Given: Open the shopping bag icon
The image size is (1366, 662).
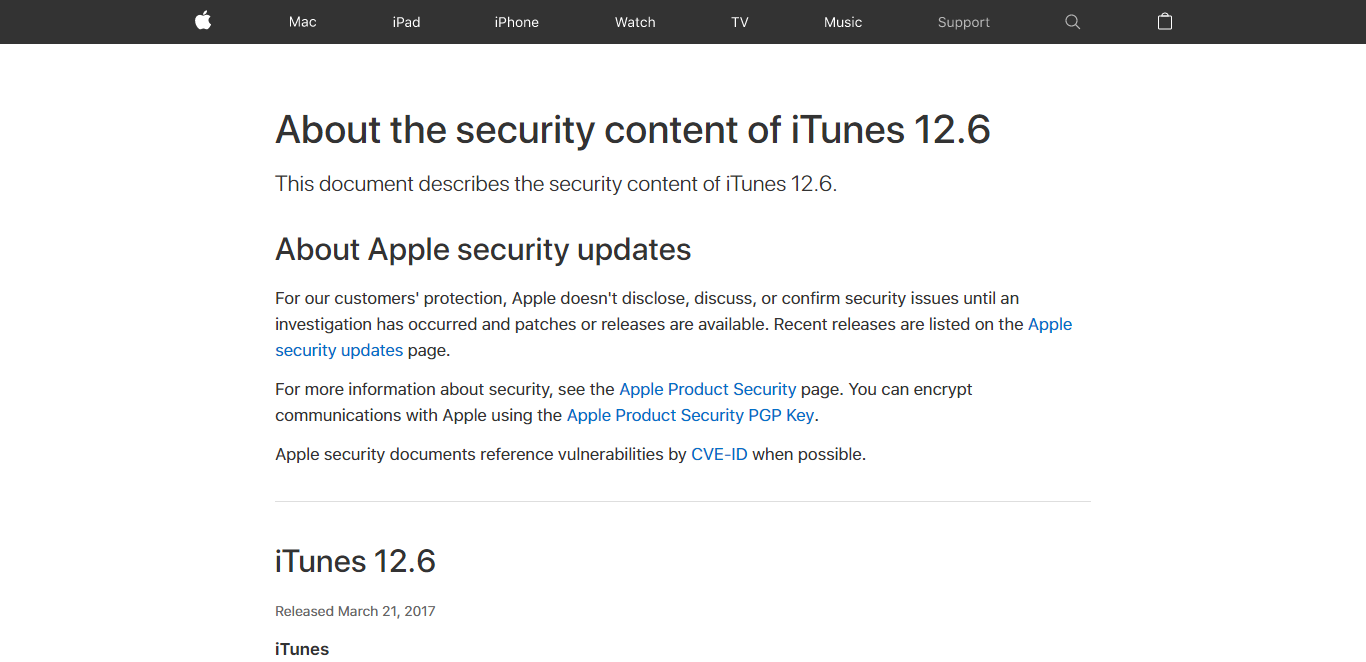Looking at the screenshot, I should pyautogui.click(x=1165, y=21).
